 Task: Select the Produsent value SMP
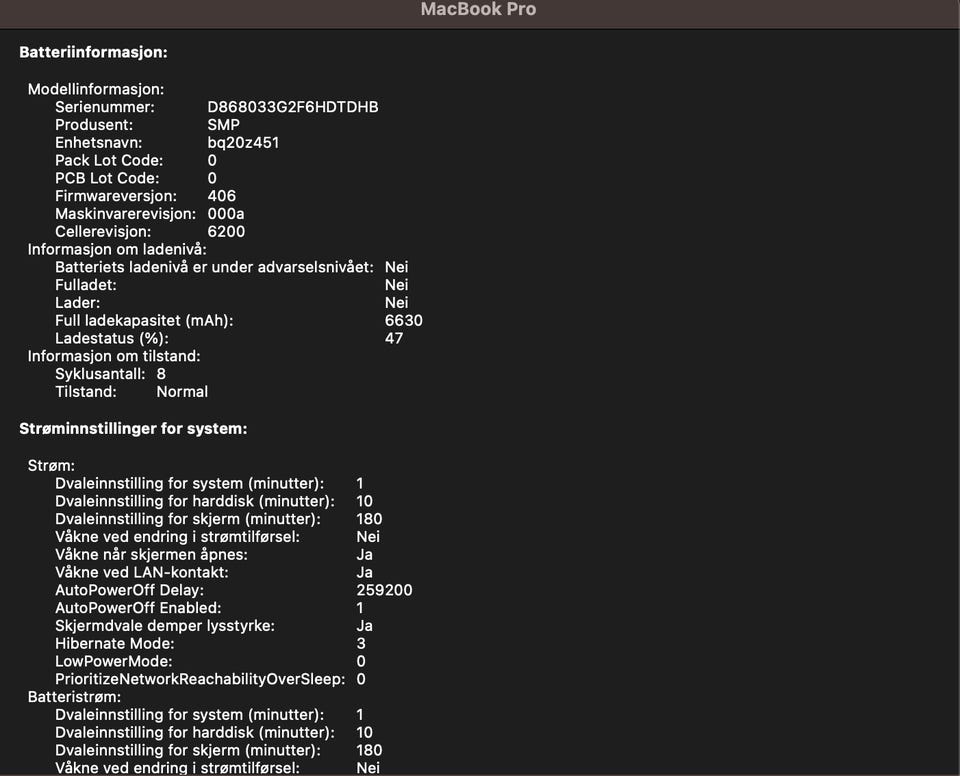click(223, 125)
